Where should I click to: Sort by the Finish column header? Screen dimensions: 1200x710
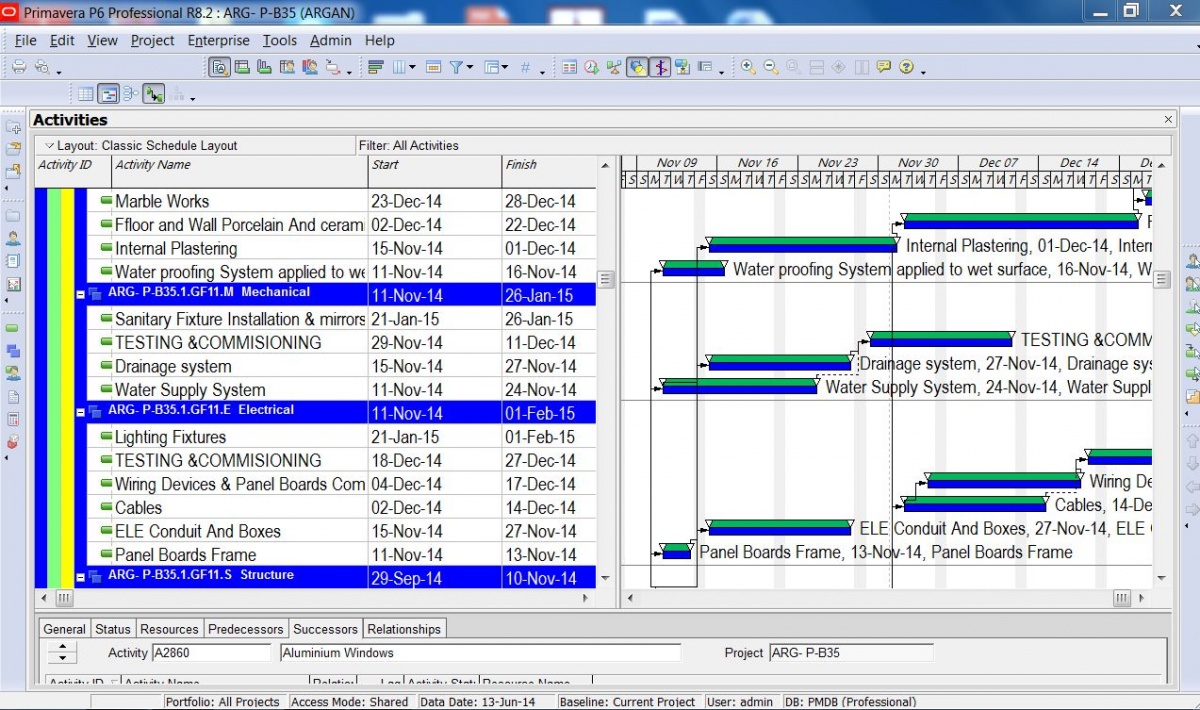coord(548,172)
